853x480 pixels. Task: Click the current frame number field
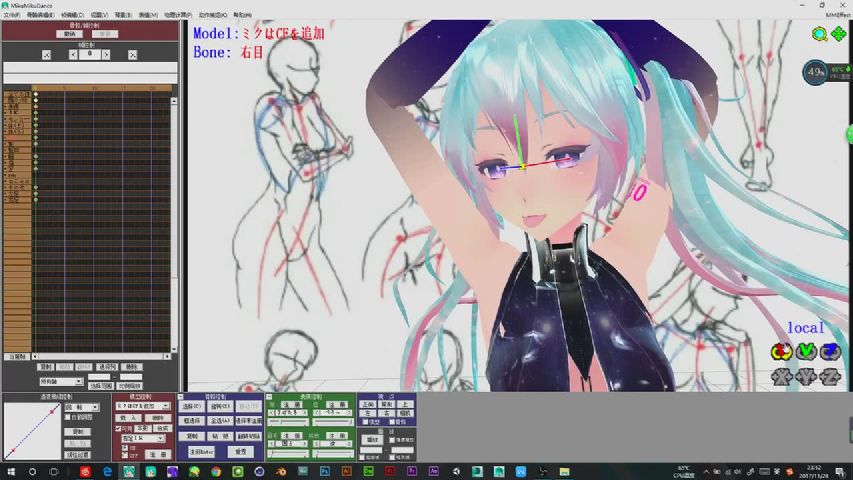pos(90,54)
